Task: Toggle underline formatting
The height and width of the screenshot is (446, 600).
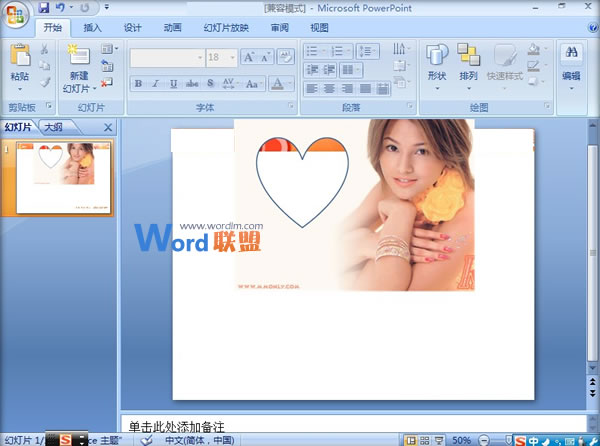Action: click(173, 83)
